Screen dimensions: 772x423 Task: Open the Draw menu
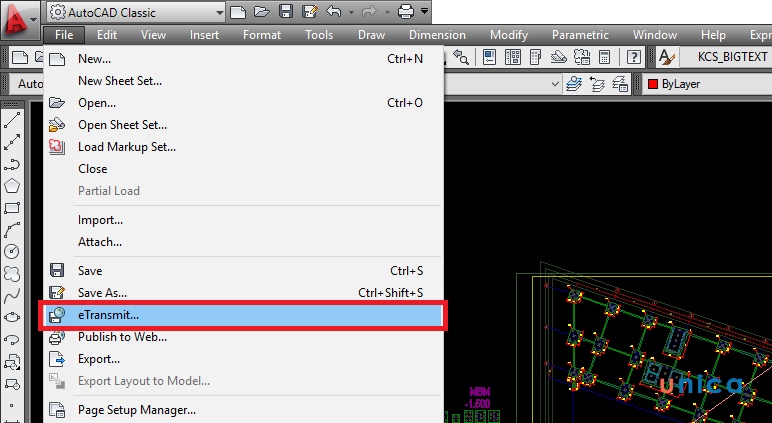(x=371, y=35)
